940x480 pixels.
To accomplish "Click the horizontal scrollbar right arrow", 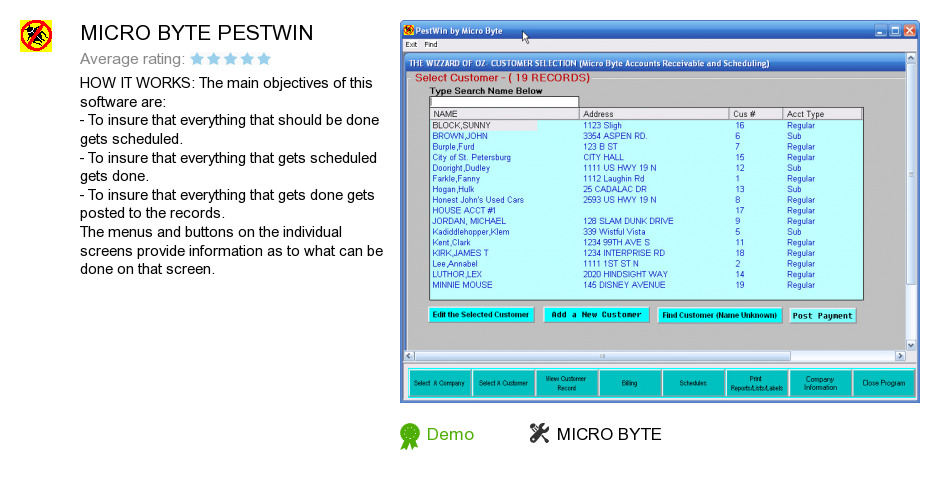I will 900,356.
